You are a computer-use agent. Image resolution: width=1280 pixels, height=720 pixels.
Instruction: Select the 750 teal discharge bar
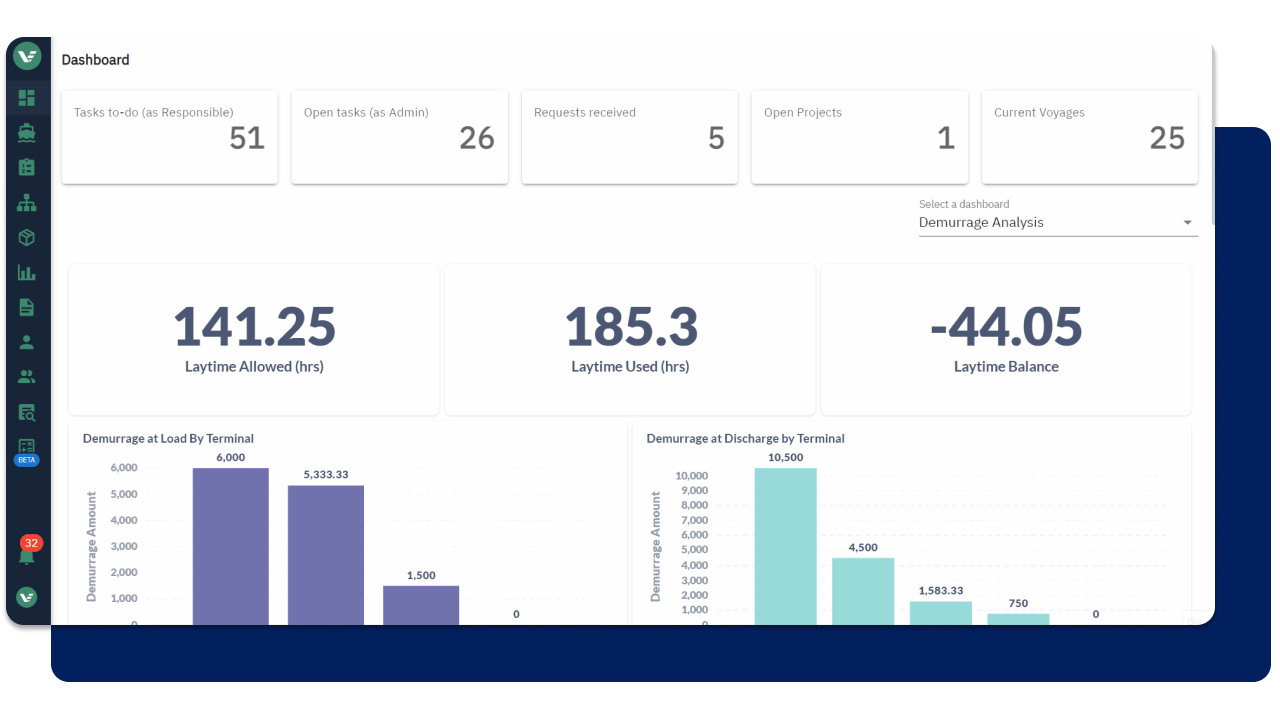tap(1018, 619)
